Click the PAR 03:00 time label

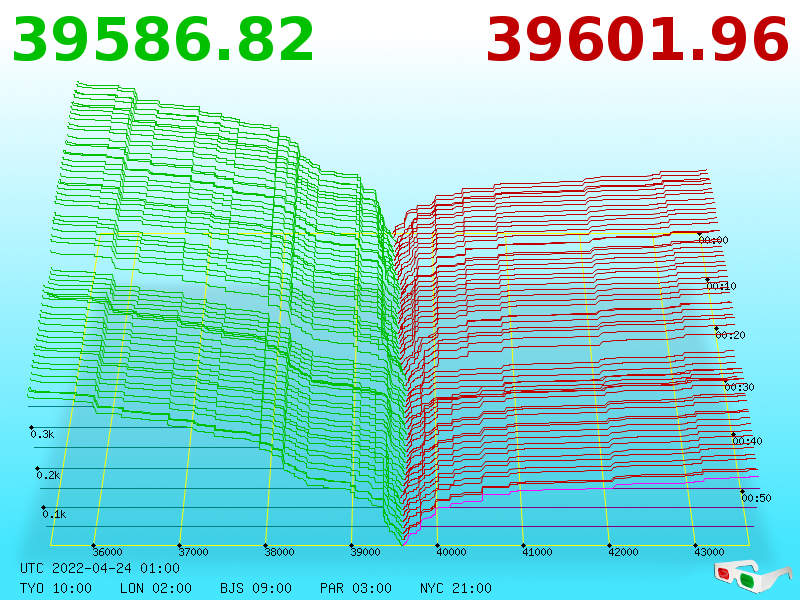[x=356, y=588]
